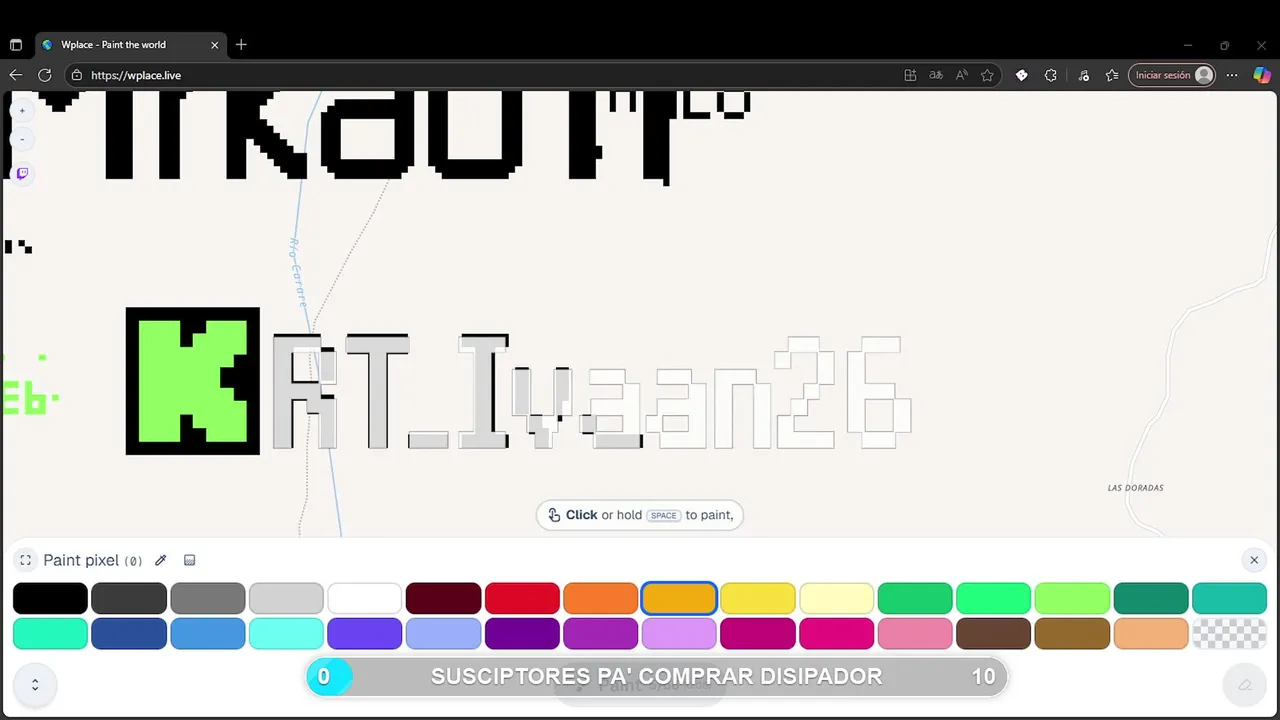The width and height of the screenshot is (1280, 720).
Task: Click the gradient icon beside the eyedropper
Action: pos(190,560)
